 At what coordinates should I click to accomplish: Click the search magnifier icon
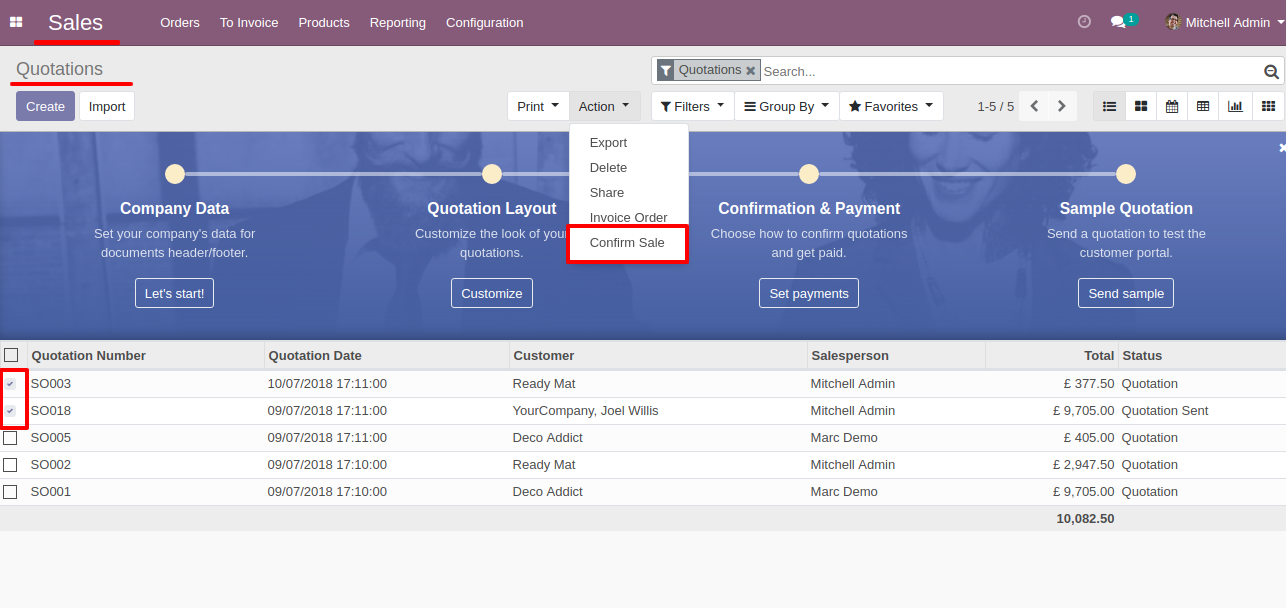coord(1271,71)
